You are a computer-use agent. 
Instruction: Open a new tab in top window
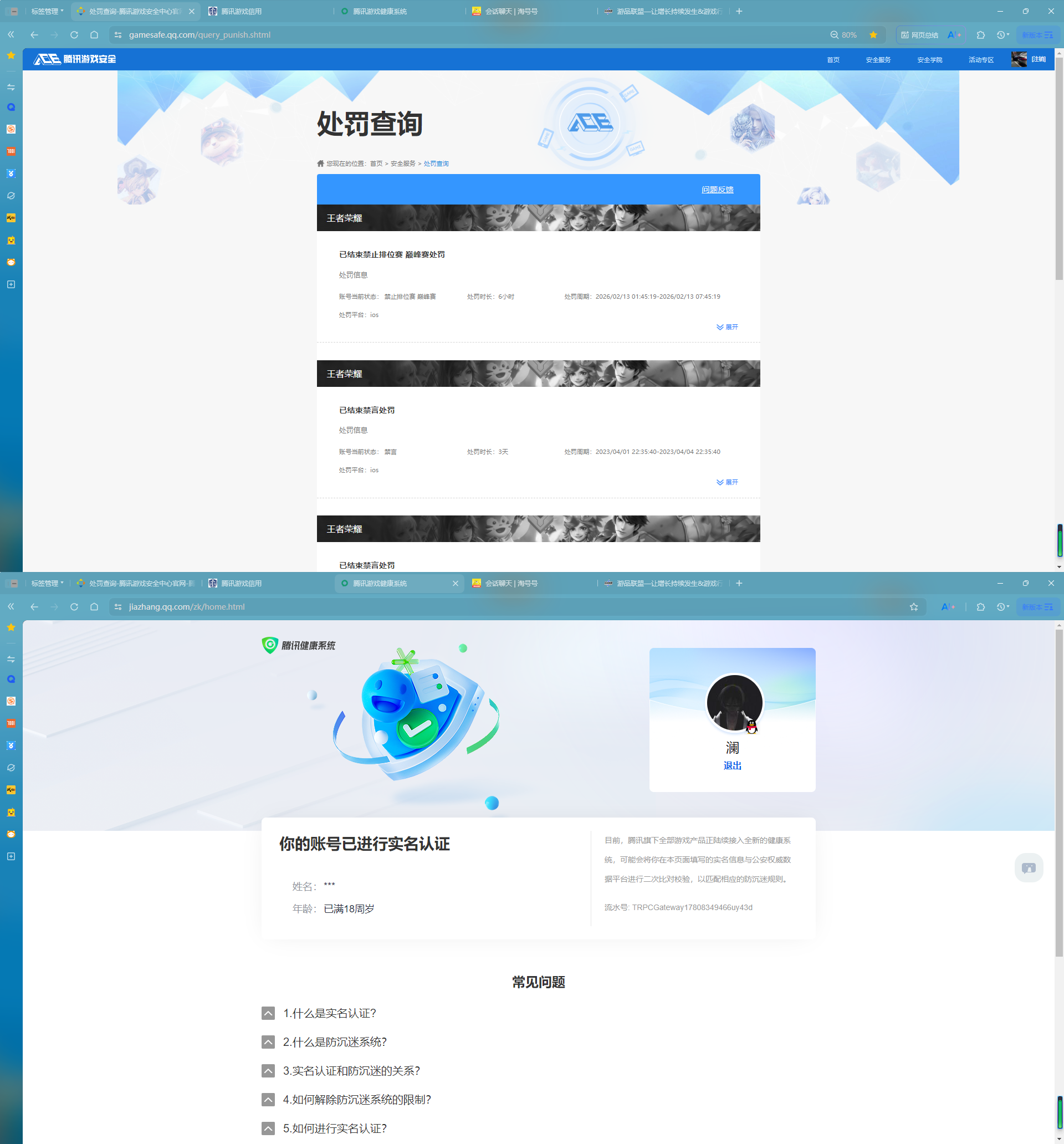[739, 11]
